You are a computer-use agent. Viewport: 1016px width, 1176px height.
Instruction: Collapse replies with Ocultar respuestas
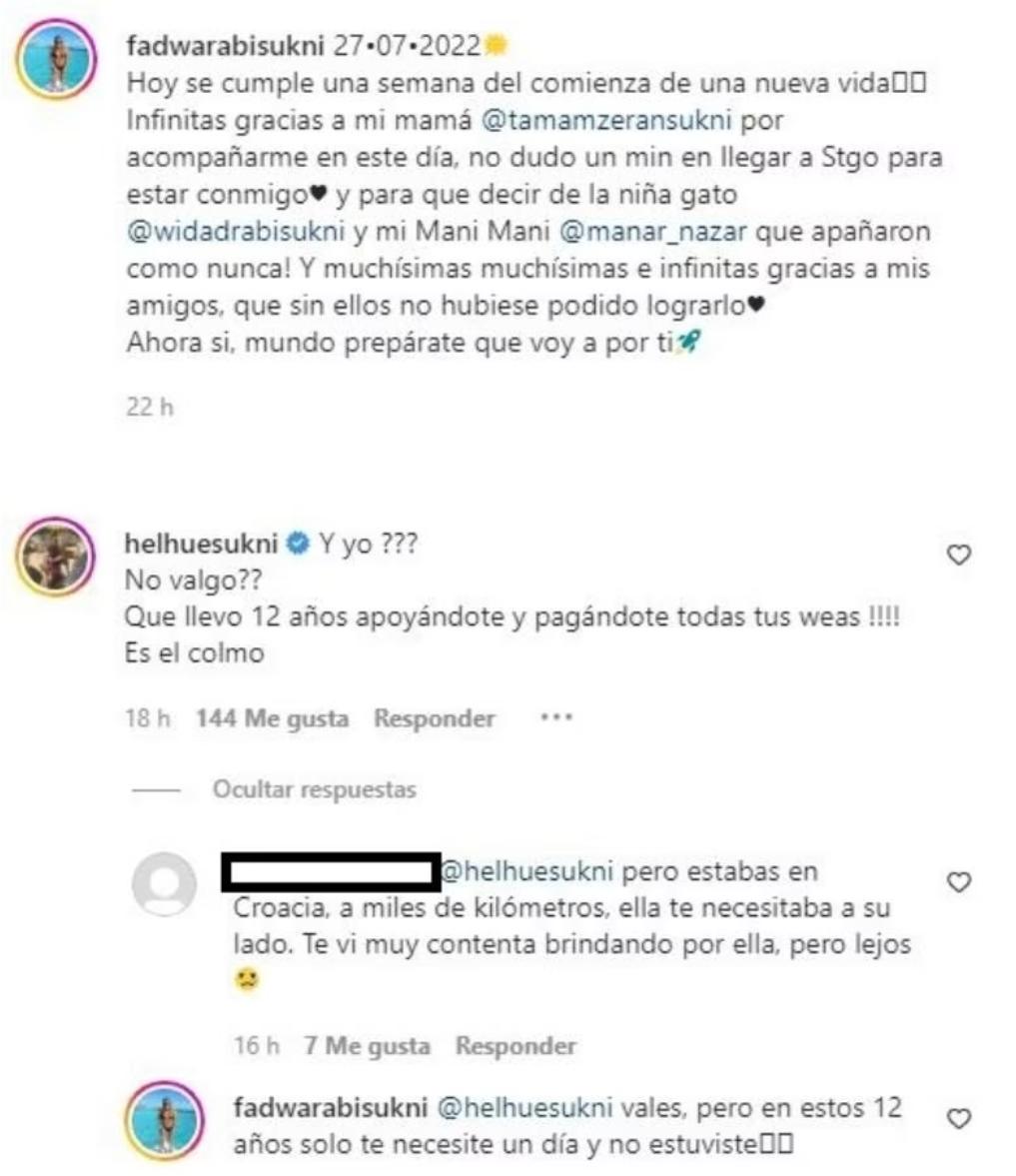[314, 789]
